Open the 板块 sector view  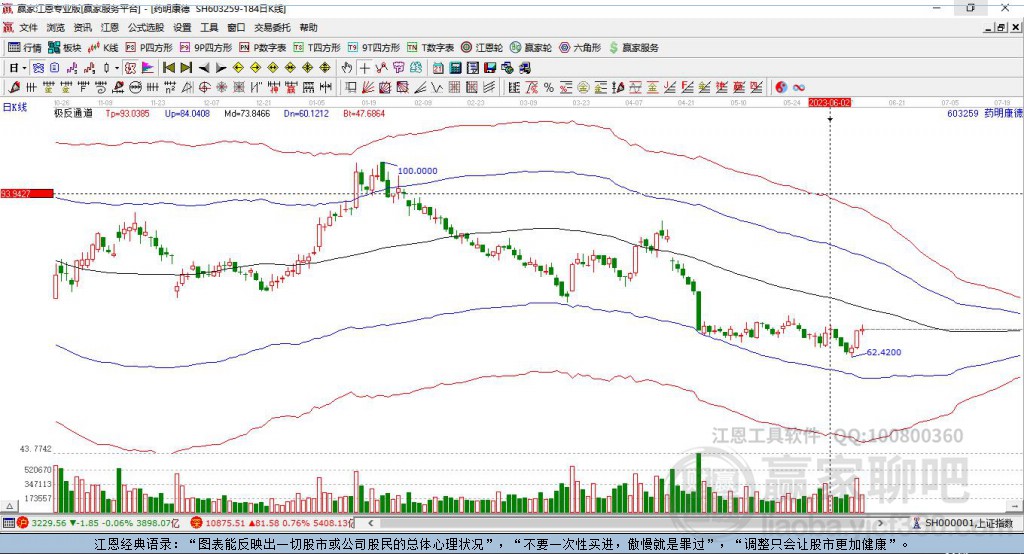[x=65, y=48]
